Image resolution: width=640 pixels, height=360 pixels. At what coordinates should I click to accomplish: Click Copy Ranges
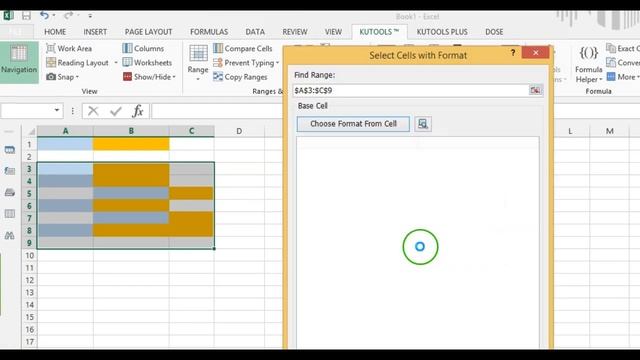coord(240,77)
